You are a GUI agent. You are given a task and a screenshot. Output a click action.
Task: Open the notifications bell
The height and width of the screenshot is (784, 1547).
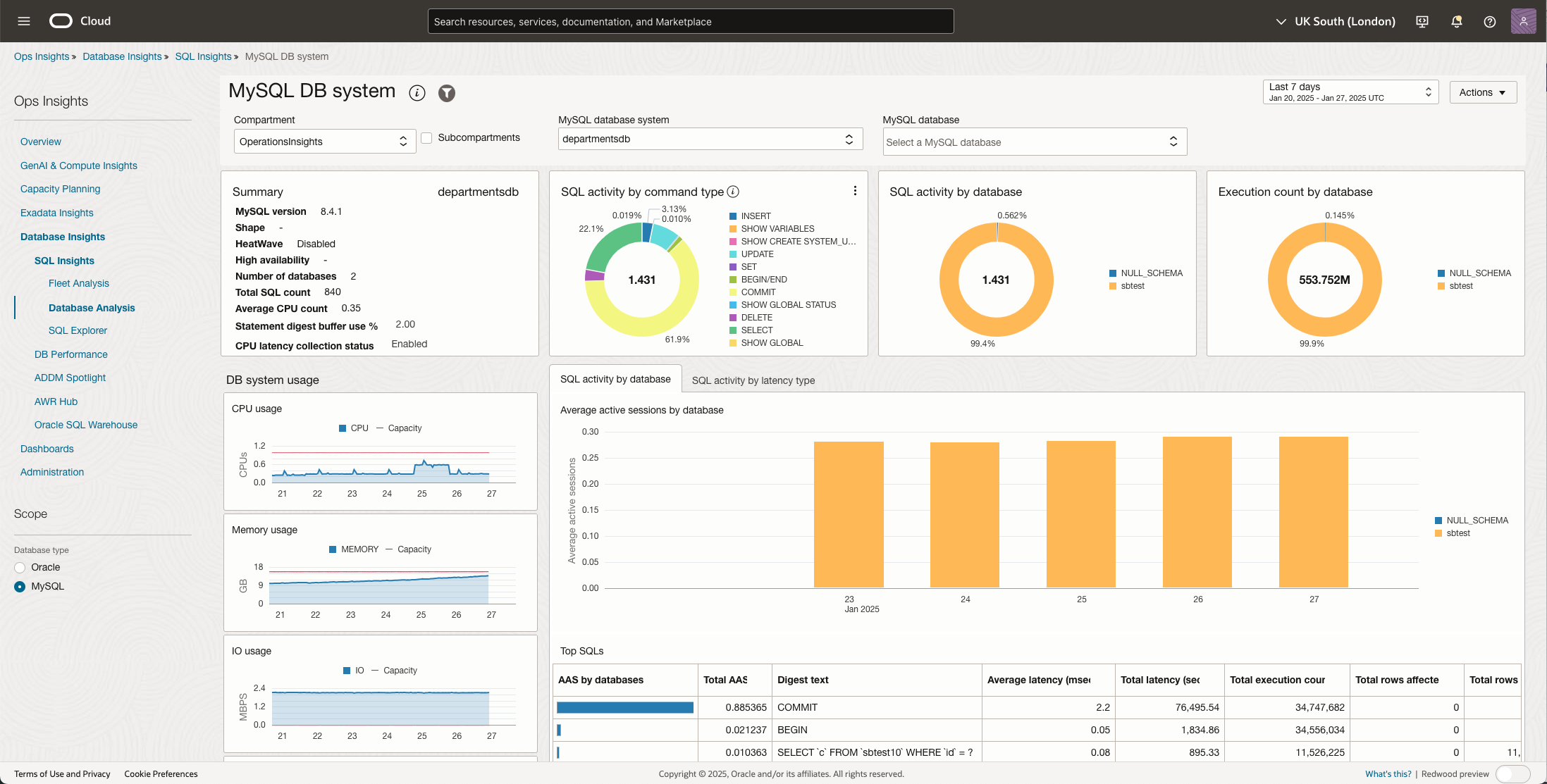1455,21
